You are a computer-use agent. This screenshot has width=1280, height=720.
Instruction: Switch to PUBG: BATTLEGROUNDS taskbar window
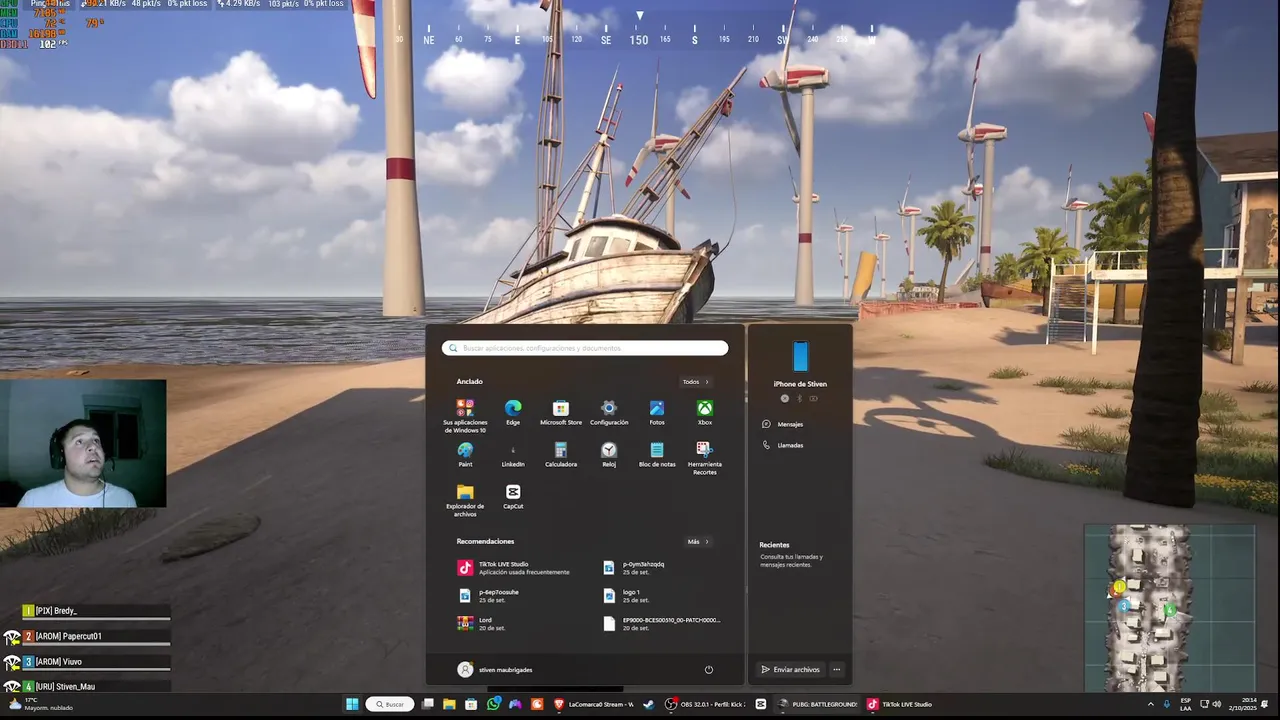pos(818,704)
